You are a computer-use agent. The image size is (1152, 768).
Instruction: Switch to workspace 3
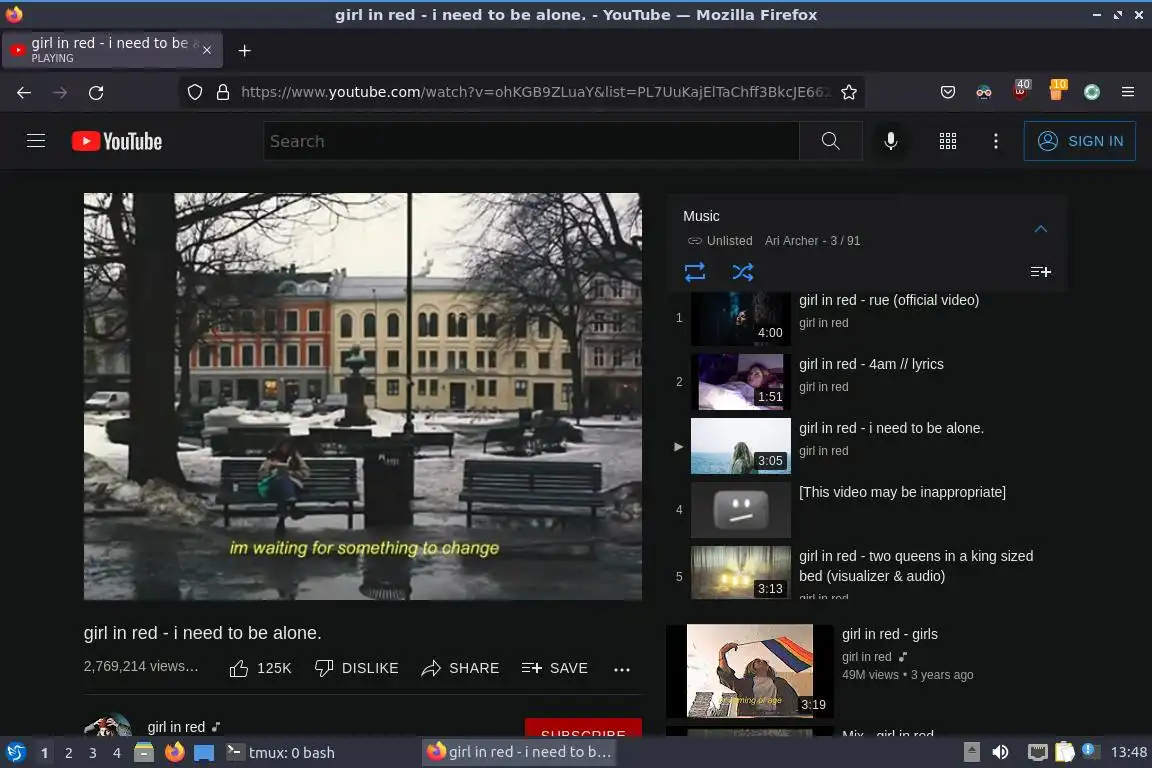(93, 753)
